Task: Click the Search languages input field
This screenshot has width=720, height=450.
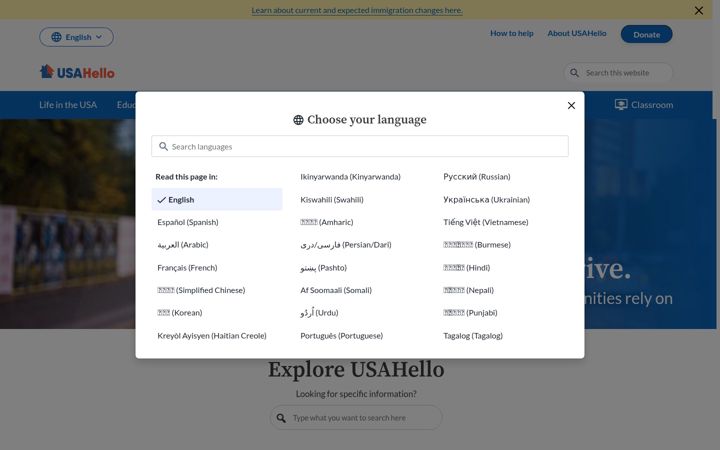Action: click(360, 146)
